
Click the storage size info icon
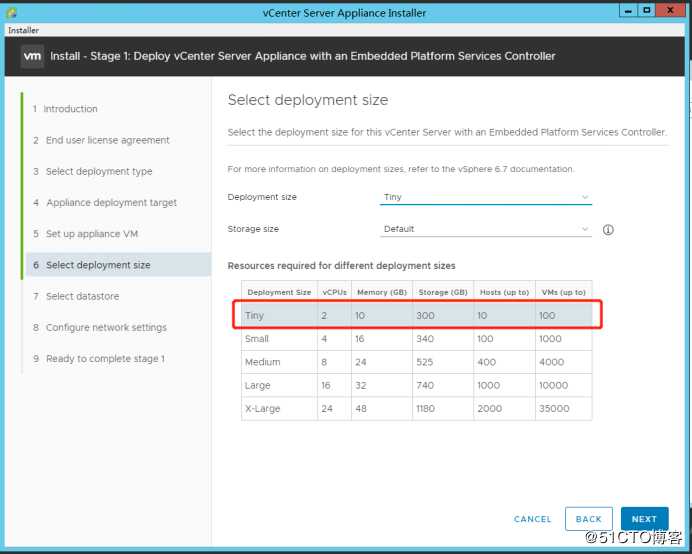coord(608,230)
